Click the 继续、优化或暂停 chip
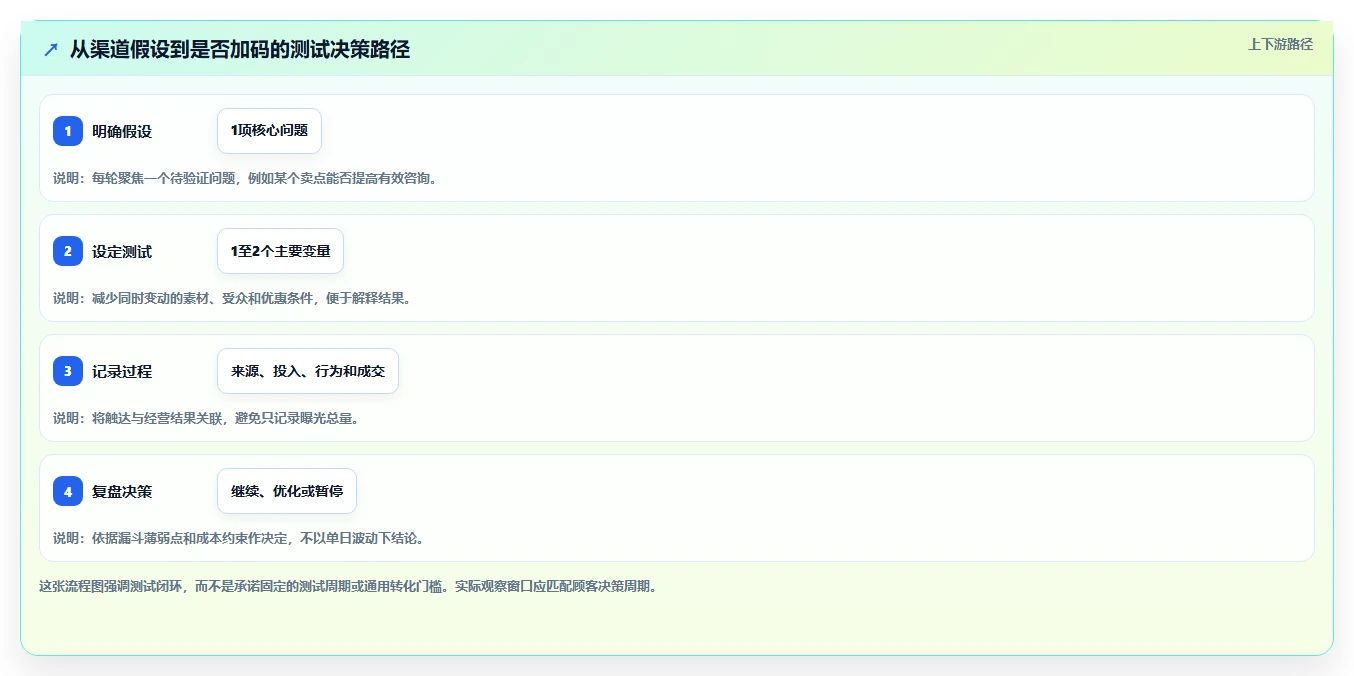 pos(287,491)
